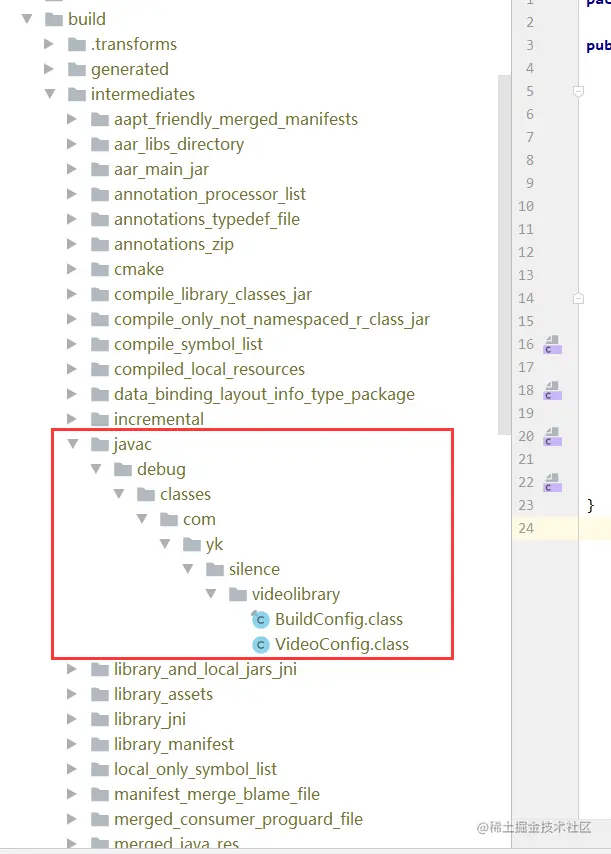
Task: Click the annotations_zip folder icon
Action: tap(100, 245)
